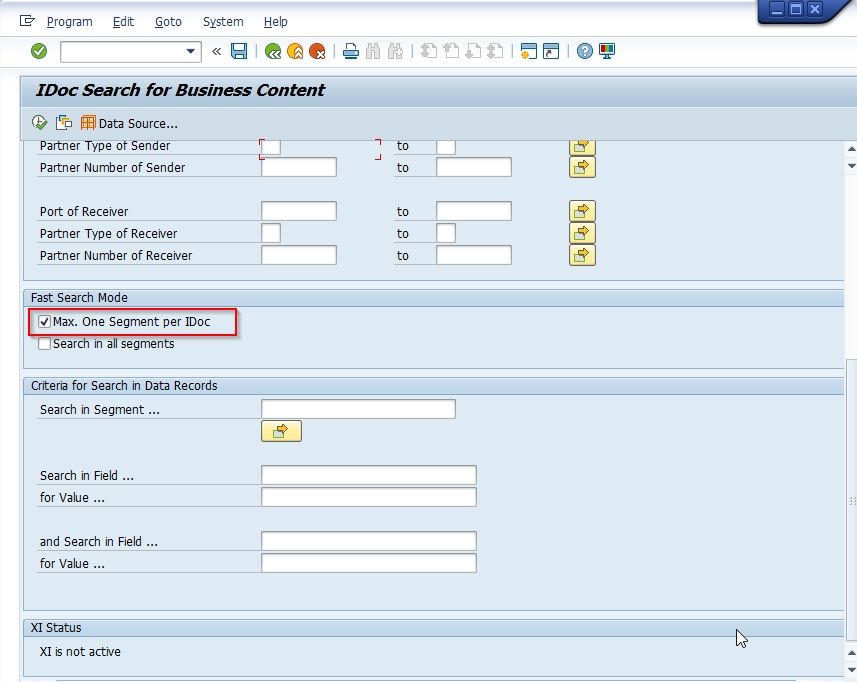Click Port of Receiver to field
Screen dimensions: 857x682
[x=474, y=211]
